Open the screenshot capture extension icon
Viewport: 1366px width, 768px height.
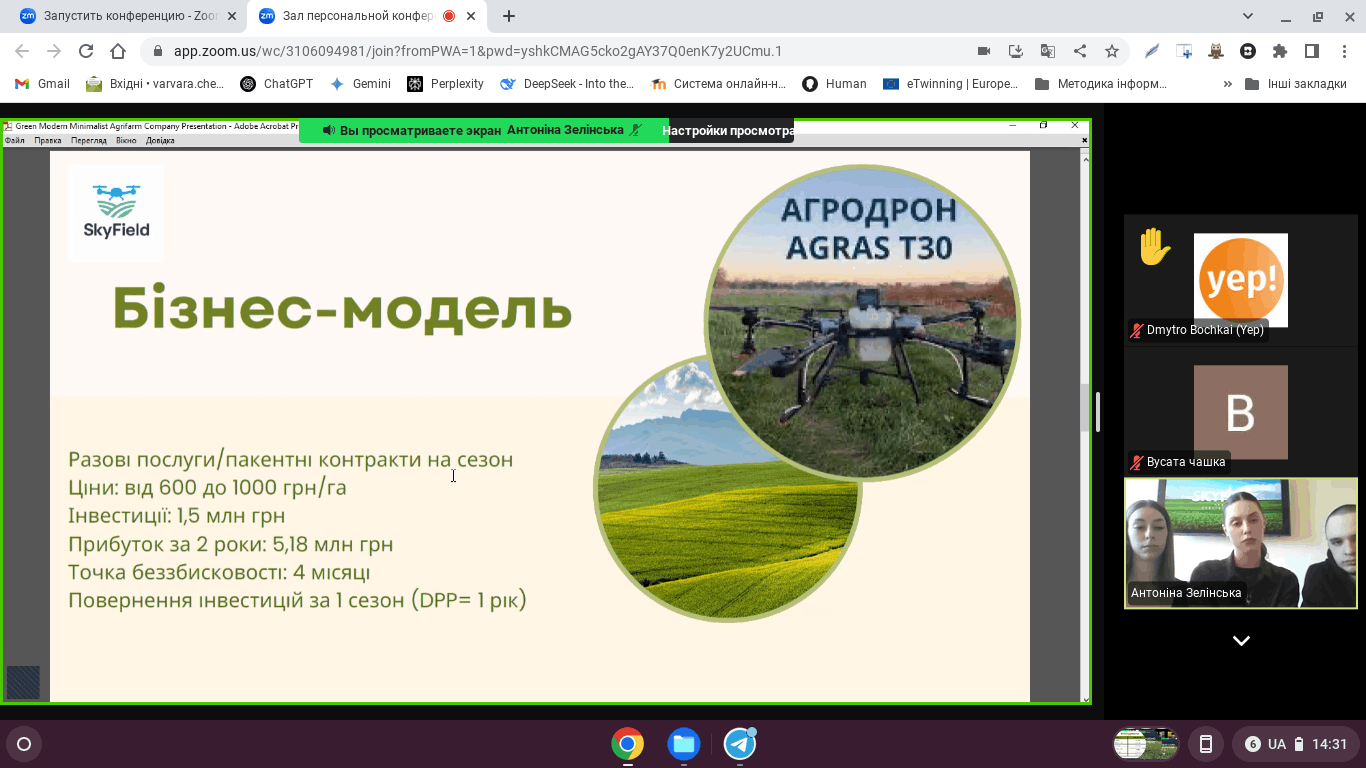pos(1184,51)
